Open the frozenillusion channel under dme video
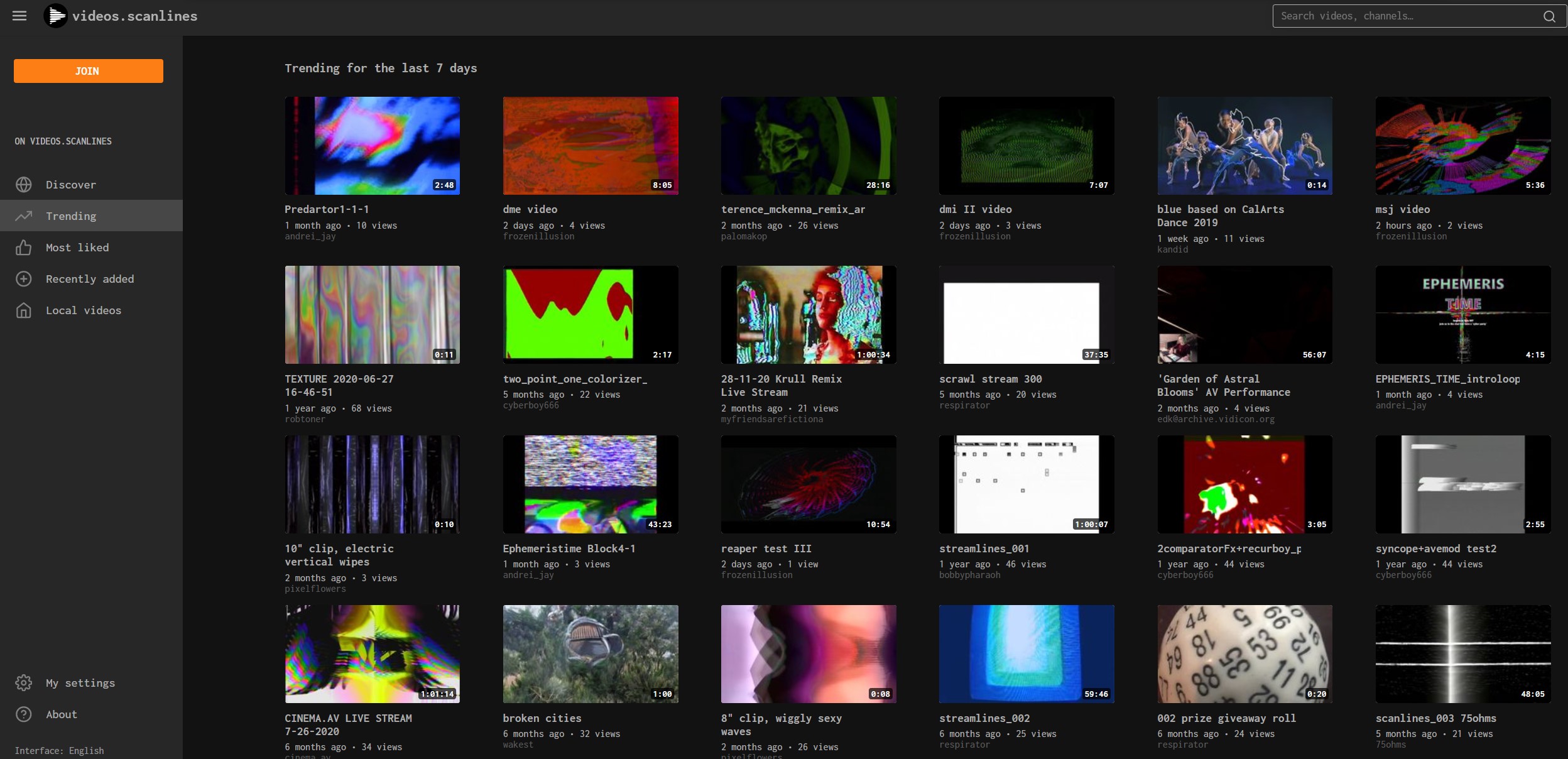1568x759 pixels. [x=538, y=237]
